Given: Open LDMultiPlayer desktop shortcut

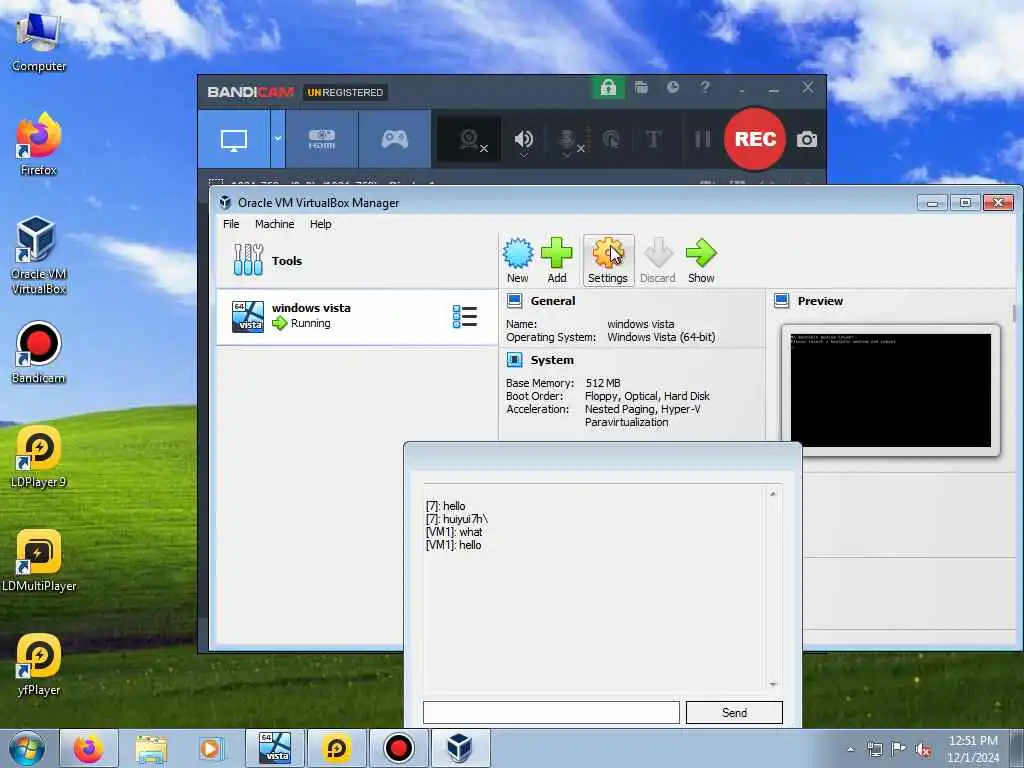Looking at the screenshot, I should (39, 560).
